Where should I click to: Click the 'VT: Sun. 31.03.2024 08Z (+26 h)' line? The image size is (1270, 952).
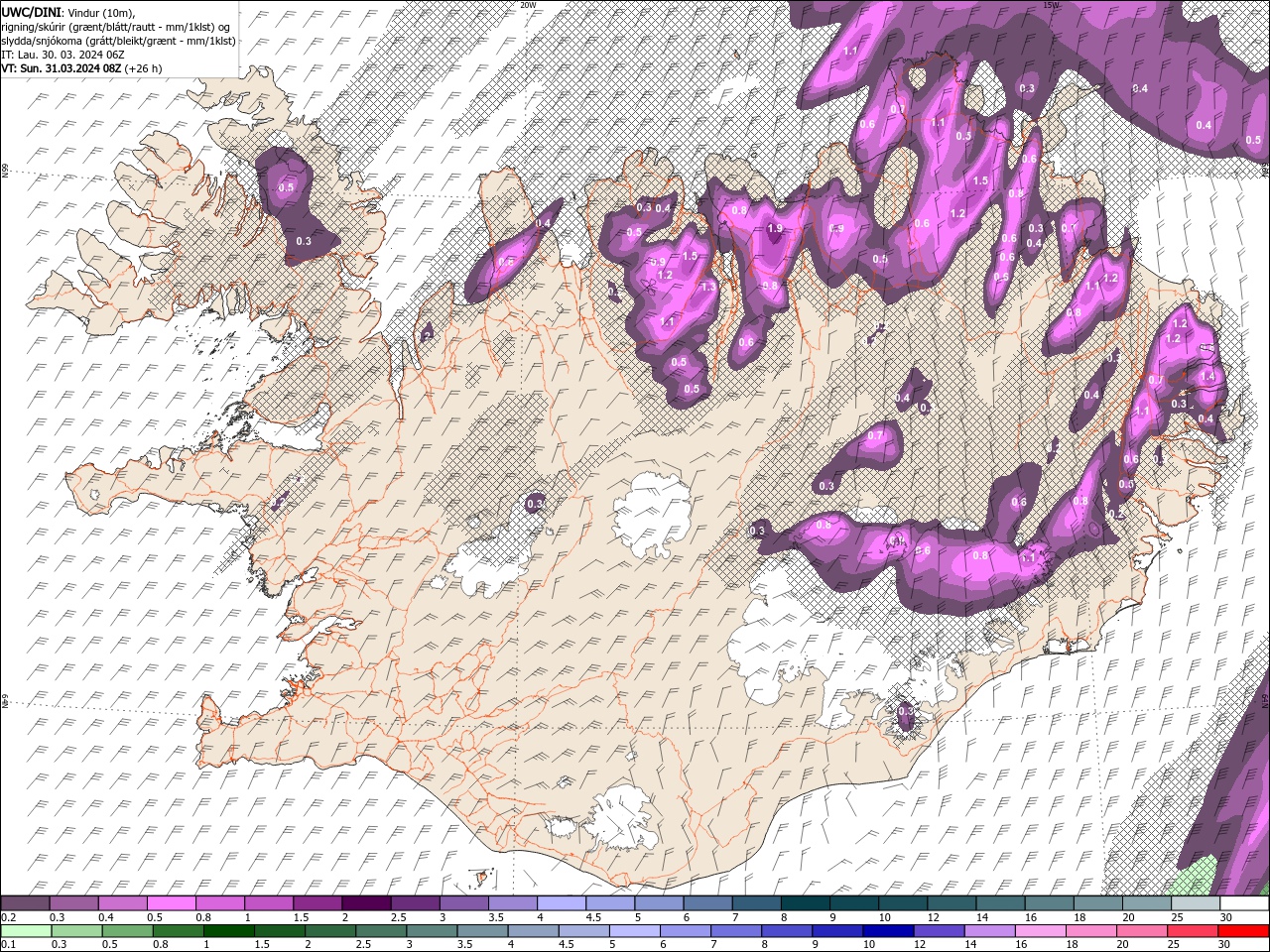click(81, 68)
